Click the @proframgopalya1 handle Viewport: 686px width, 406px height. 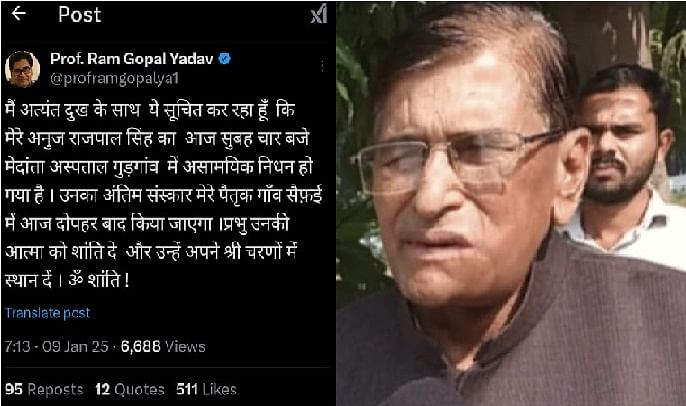pyautogui.click(x=115, y=79)
